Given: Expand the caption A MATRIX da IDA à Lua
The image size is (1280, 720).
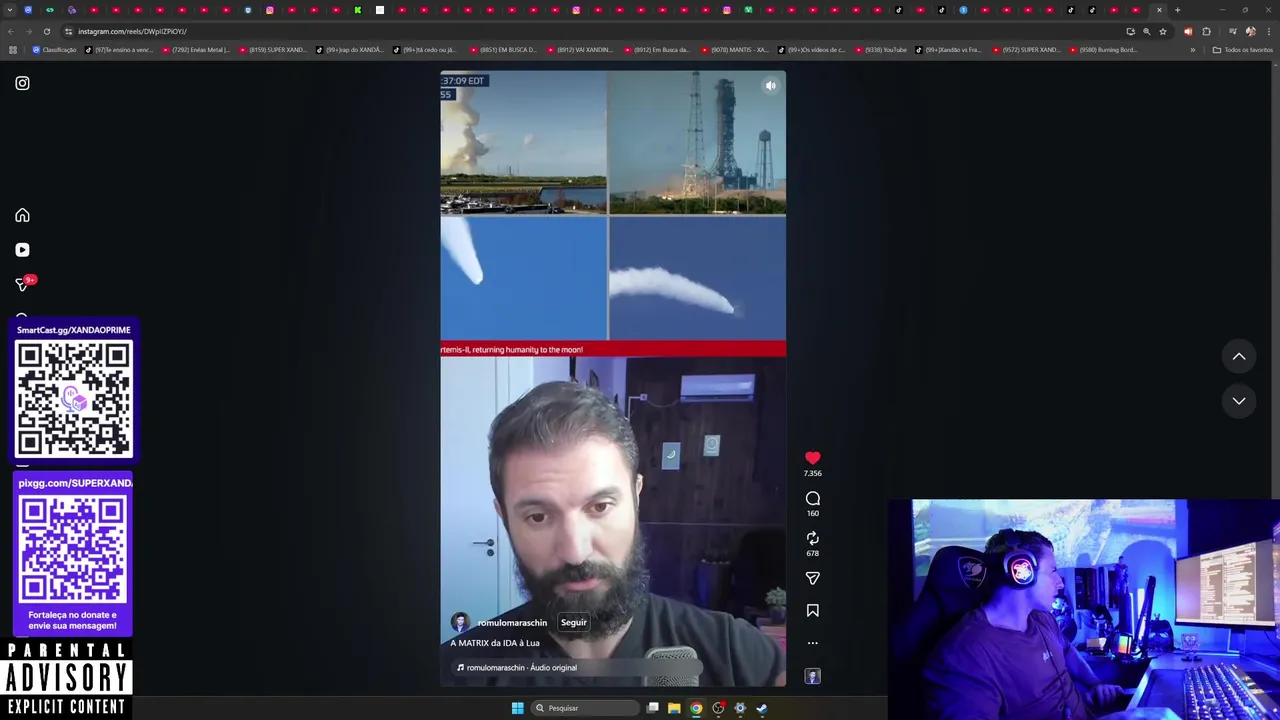Looking at the screenshot, I should point(495,643).
